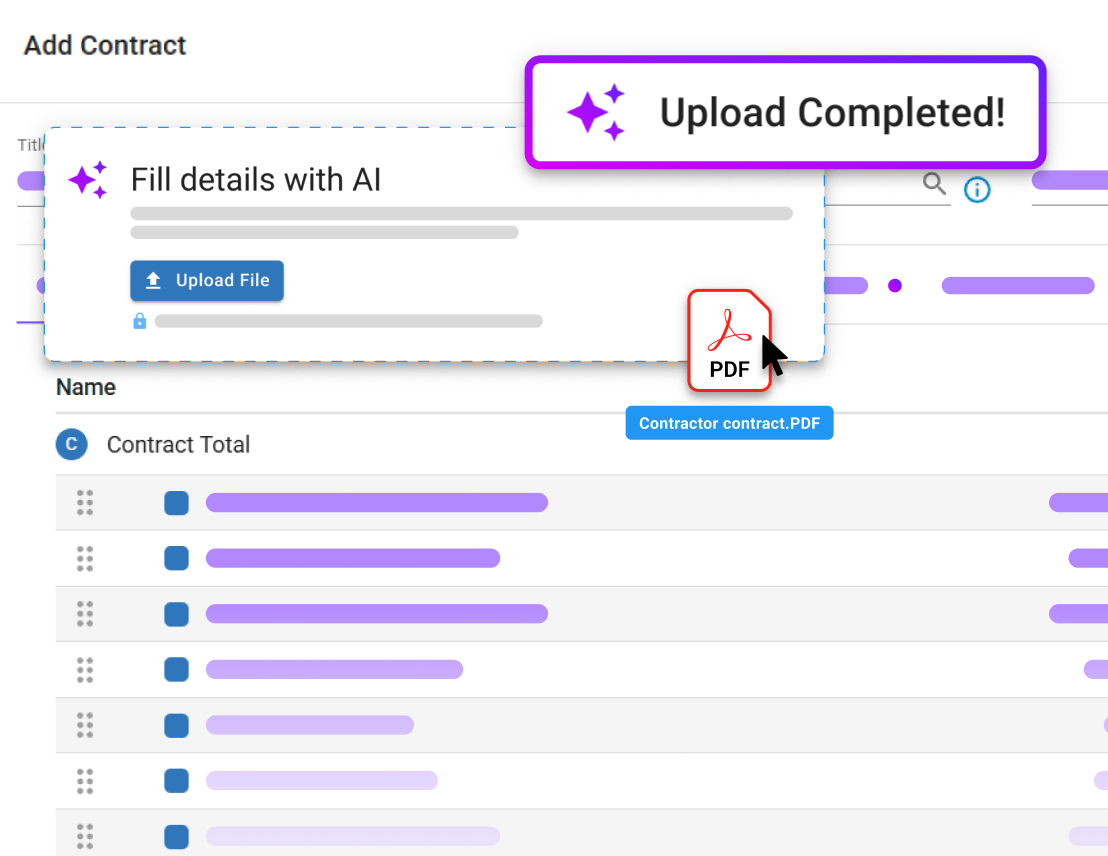Select the Contractor contract PDF file icon
The image size is (1108, 856).
coord(729,340)
